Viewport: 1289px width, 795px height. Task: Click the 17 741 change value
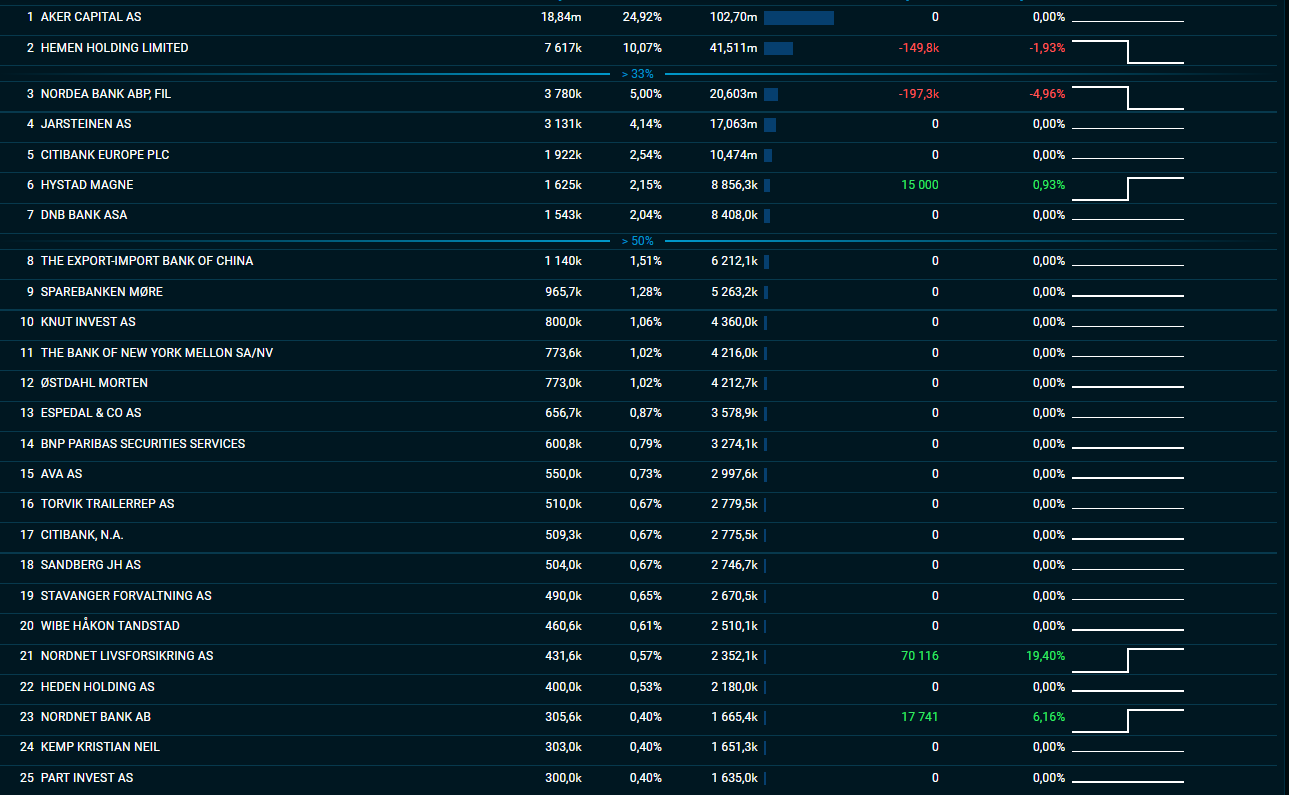tap(920, 717)
